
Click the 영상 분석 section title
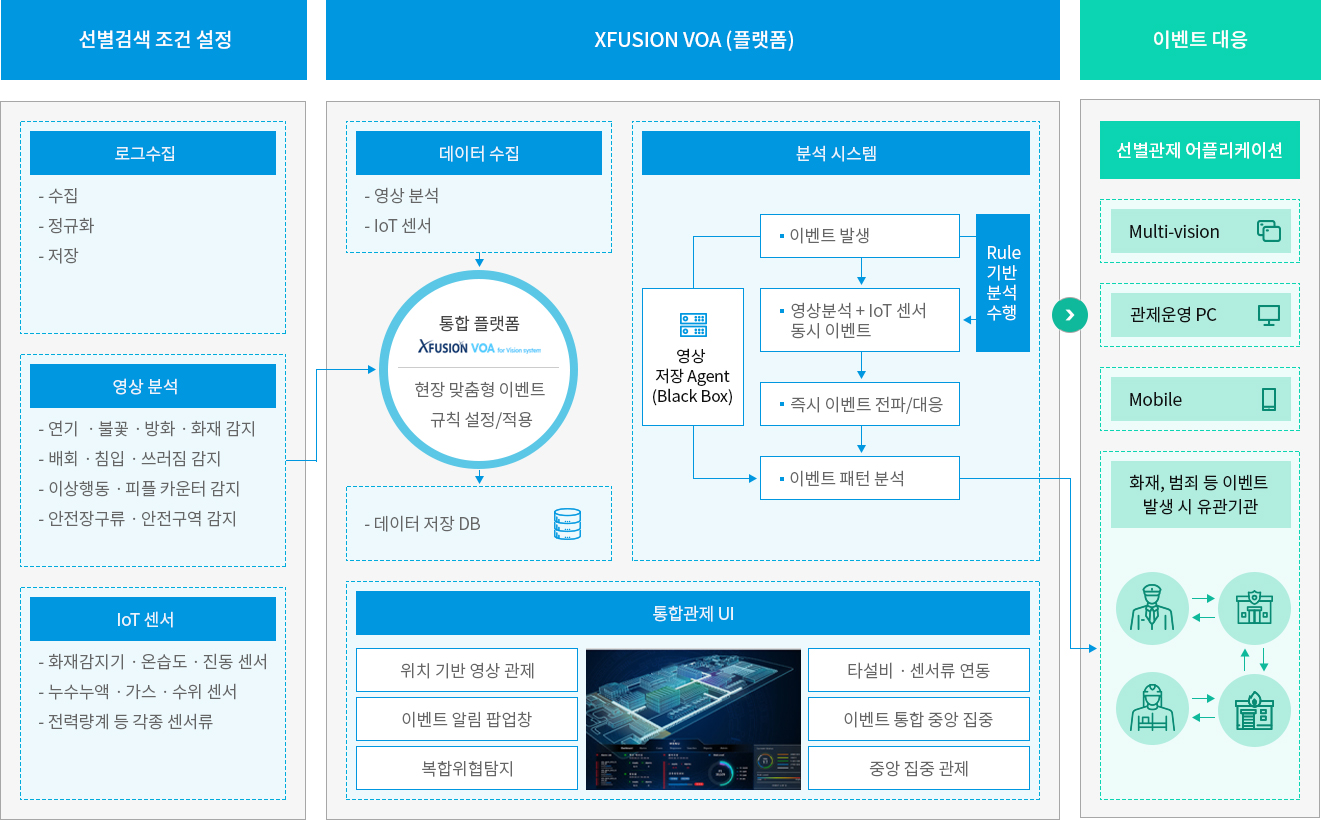[153, 386]
